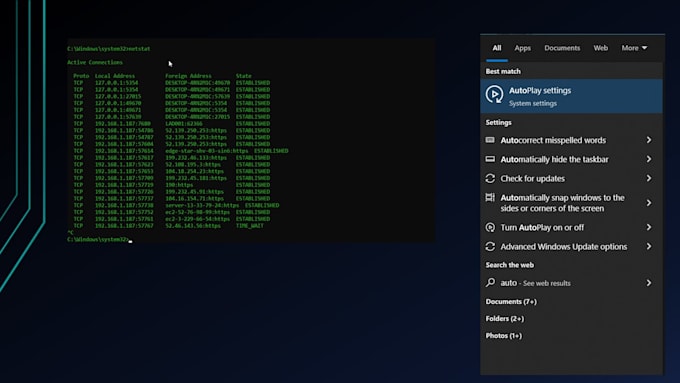Screen dimensions: 680x383
Task: Click the netstat command line in terminal
Action: point(109,49)
